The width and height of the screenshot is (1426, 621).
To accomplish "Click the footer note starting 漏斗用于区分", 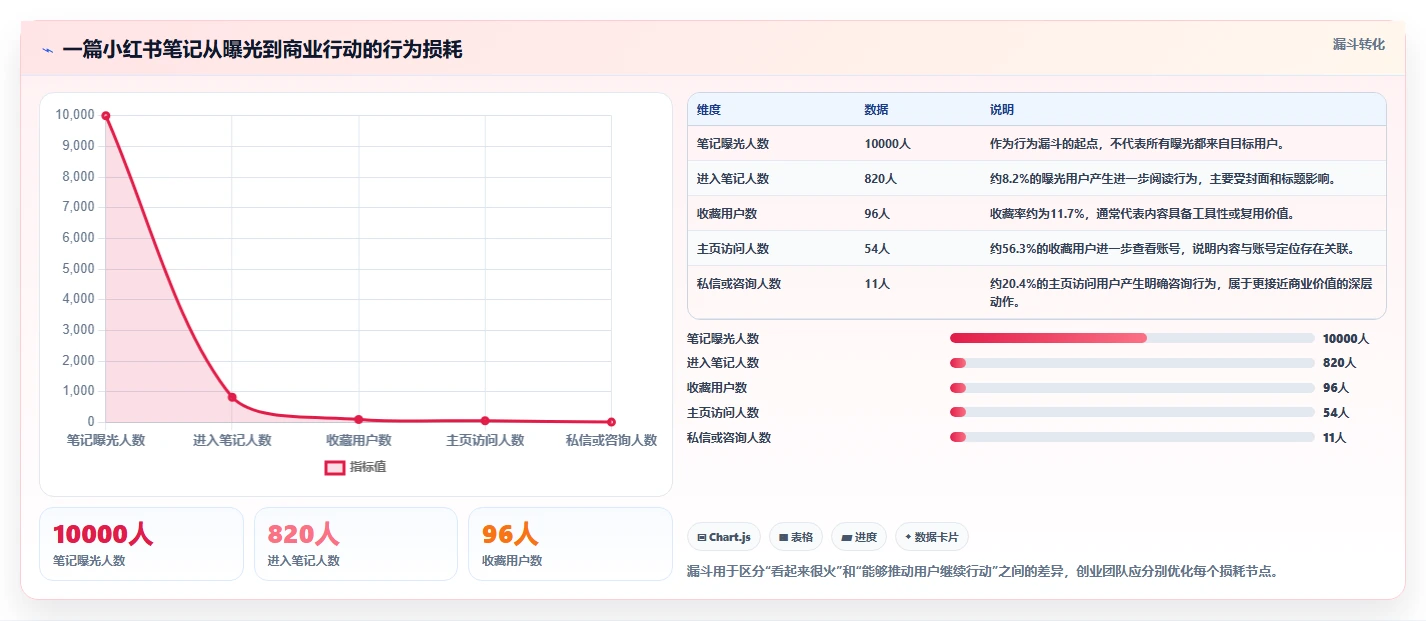I will point(983,572).
